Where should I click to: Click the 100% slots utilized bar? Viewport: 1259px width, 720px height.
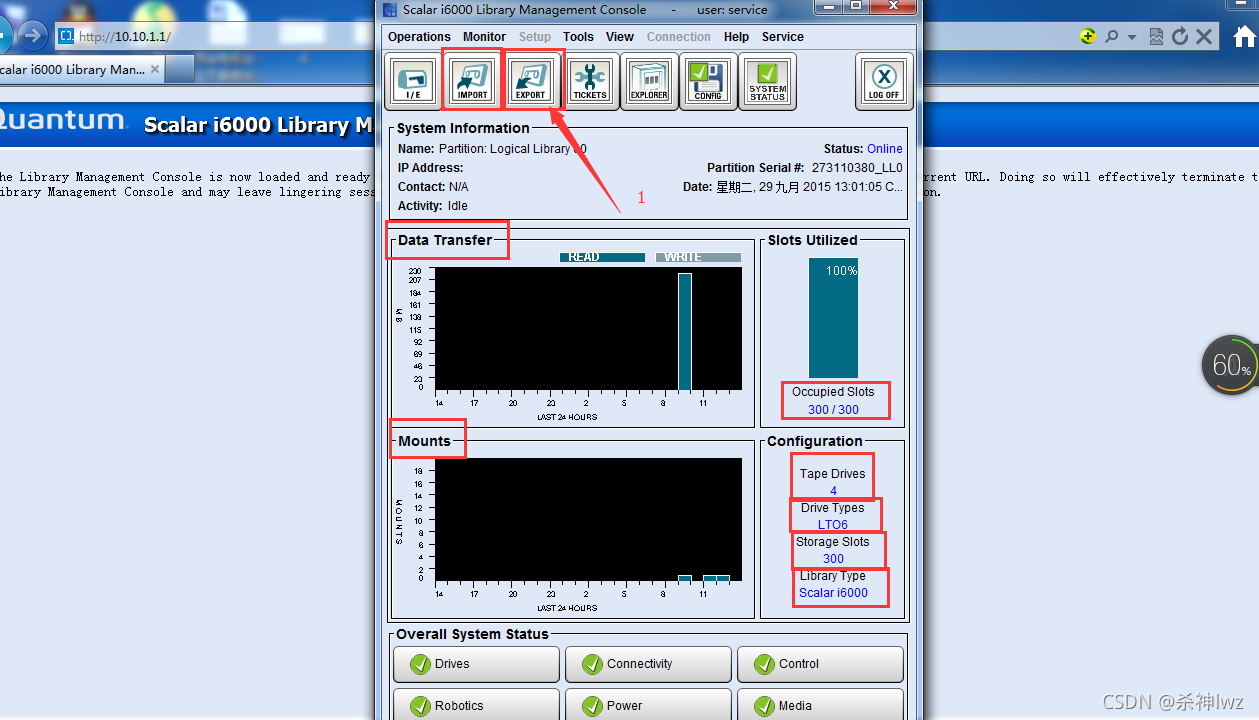click(x=833, y=318)
